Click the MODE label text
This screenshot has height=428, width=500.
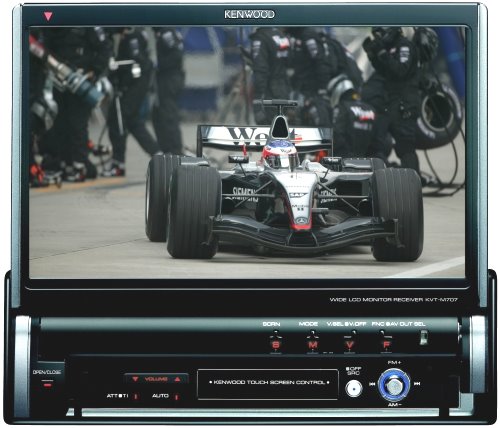tap(308, 324)
